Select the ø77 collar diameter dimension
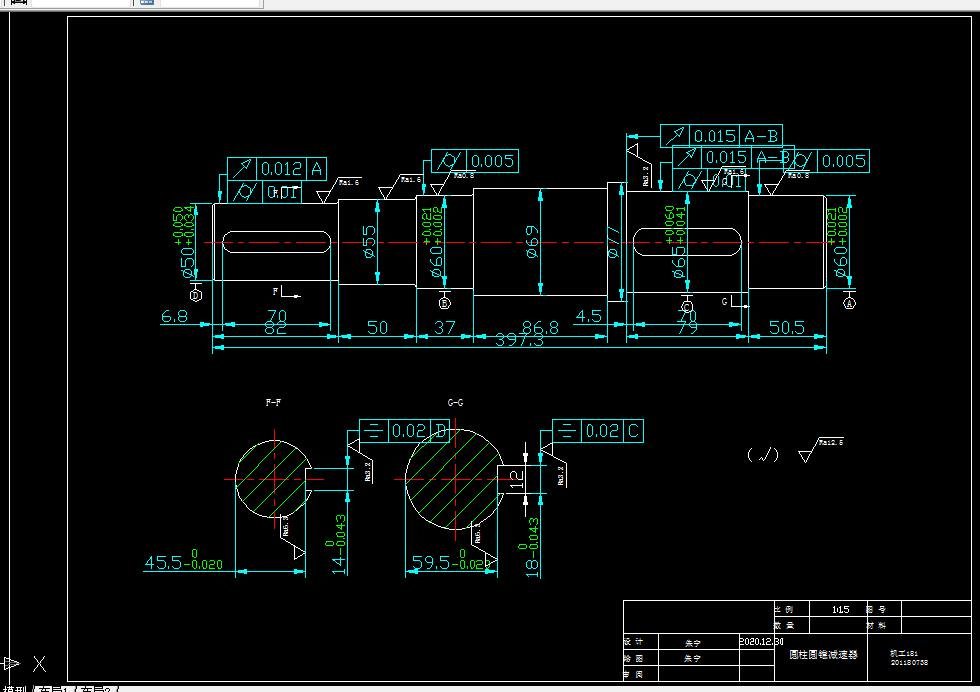 pos(613,242)
